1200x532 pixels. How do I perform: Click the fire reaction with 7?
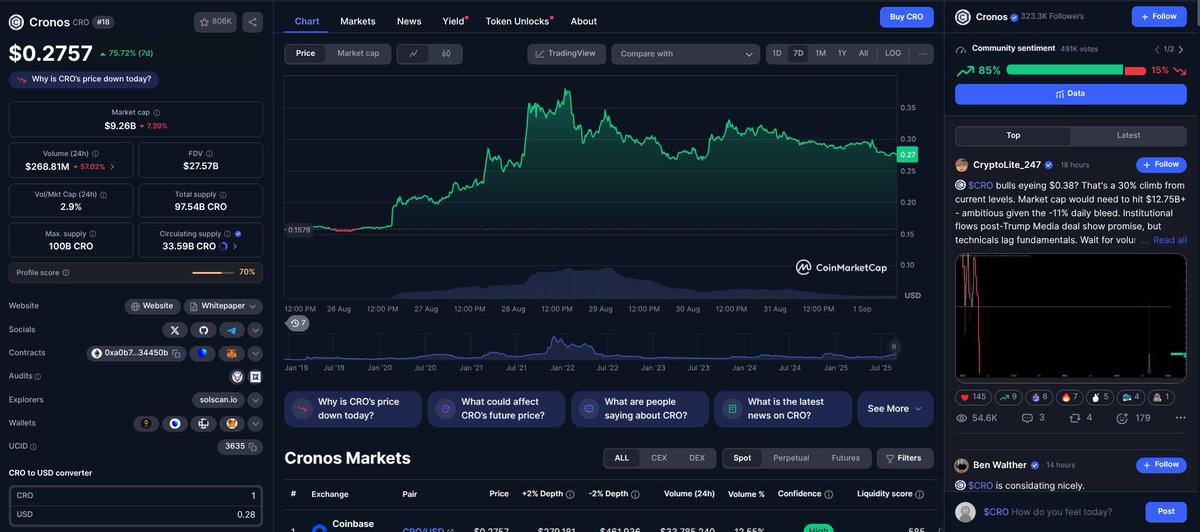1071,397
